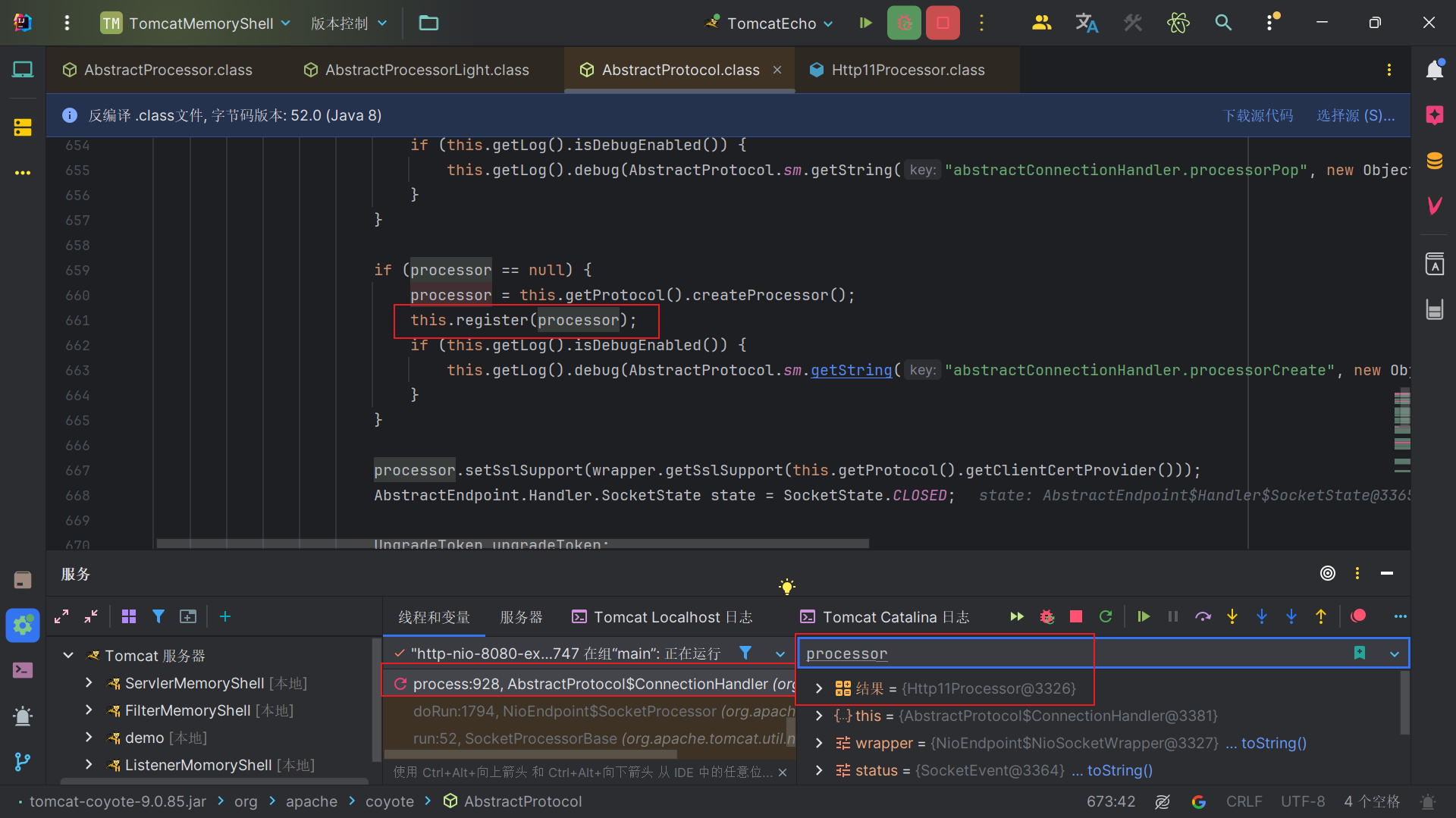This screenshot has height=818, width=1456.
Task: Filter the services list
Action: [x=158, y=616]
